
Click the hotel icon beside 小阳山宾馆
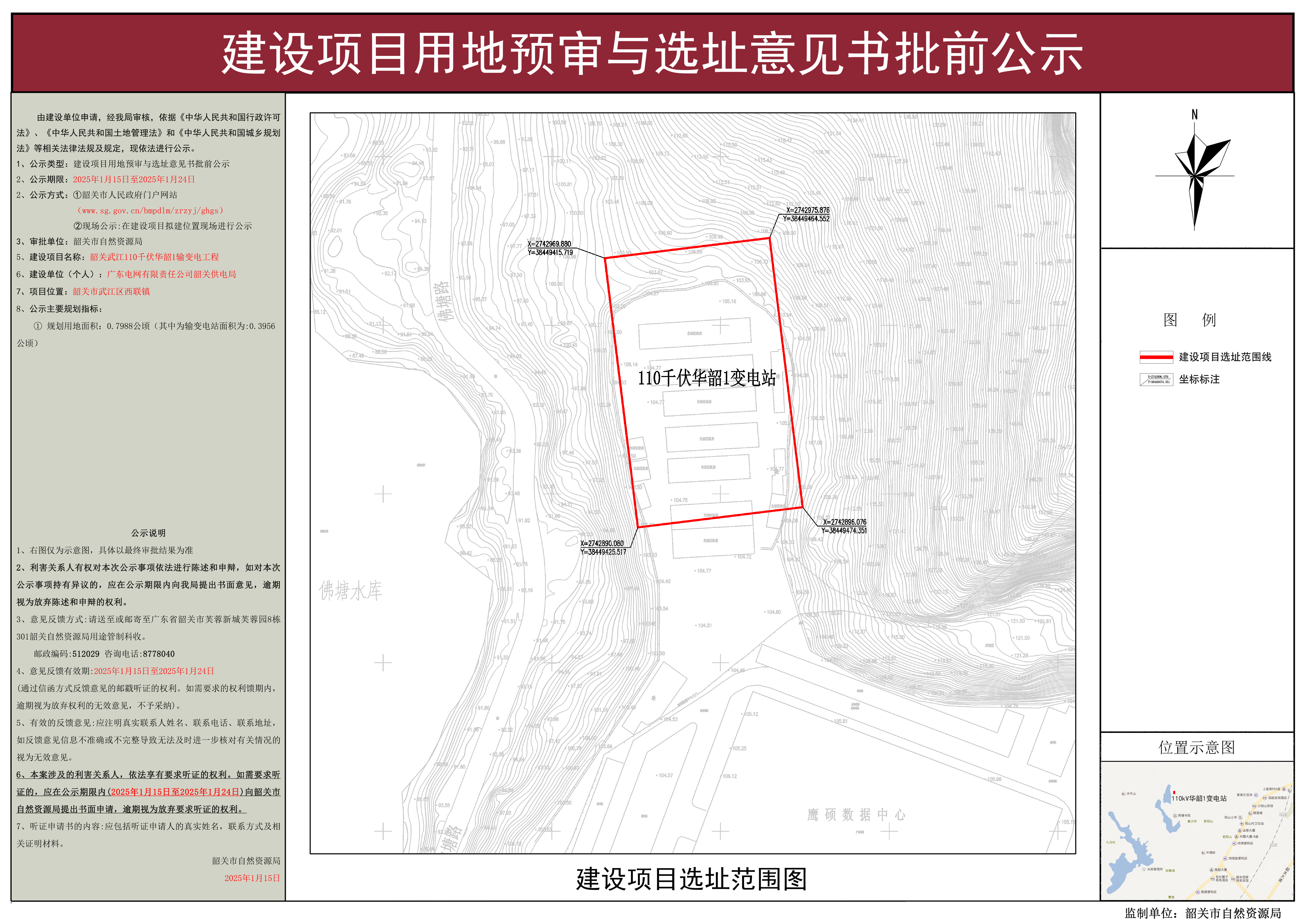click(x=1254, y=806)
